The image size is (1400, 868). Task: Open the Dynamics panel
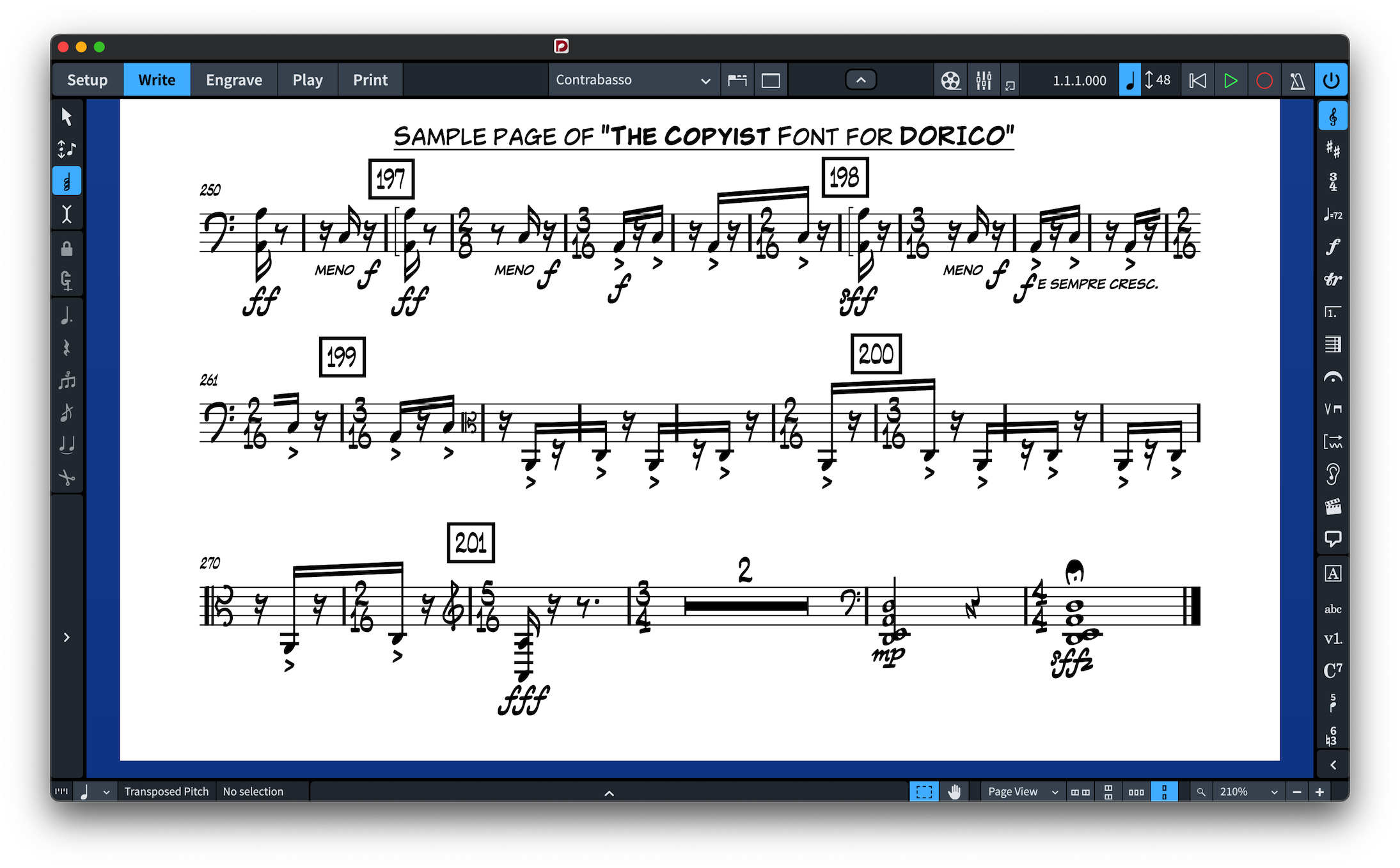(1333, 247)
